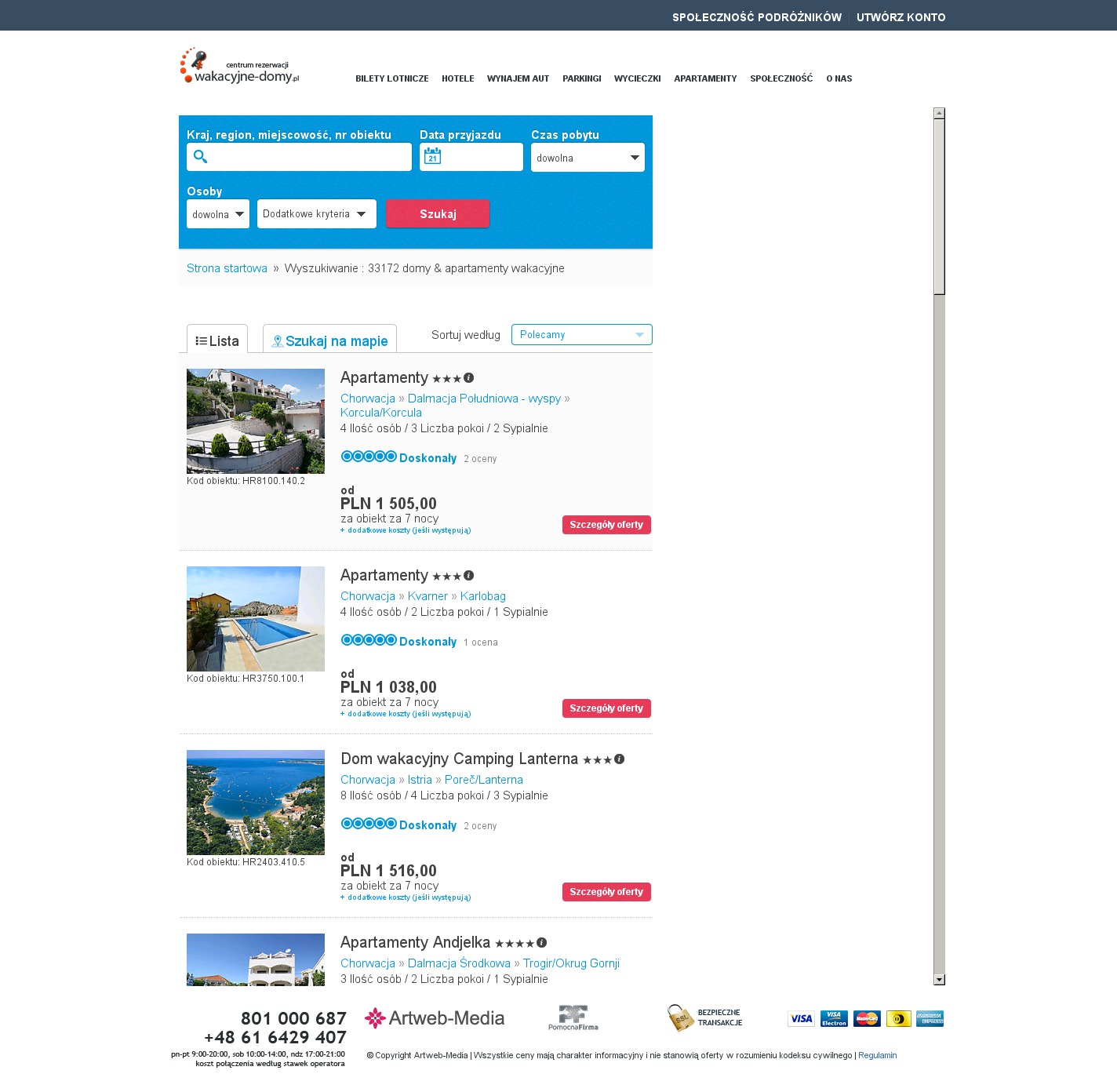This screenshot has width=1117, height=1092.
Task: Open Szczegóły oferty for PLN 1 516,00 listing
Action: (x=606, y=892)
